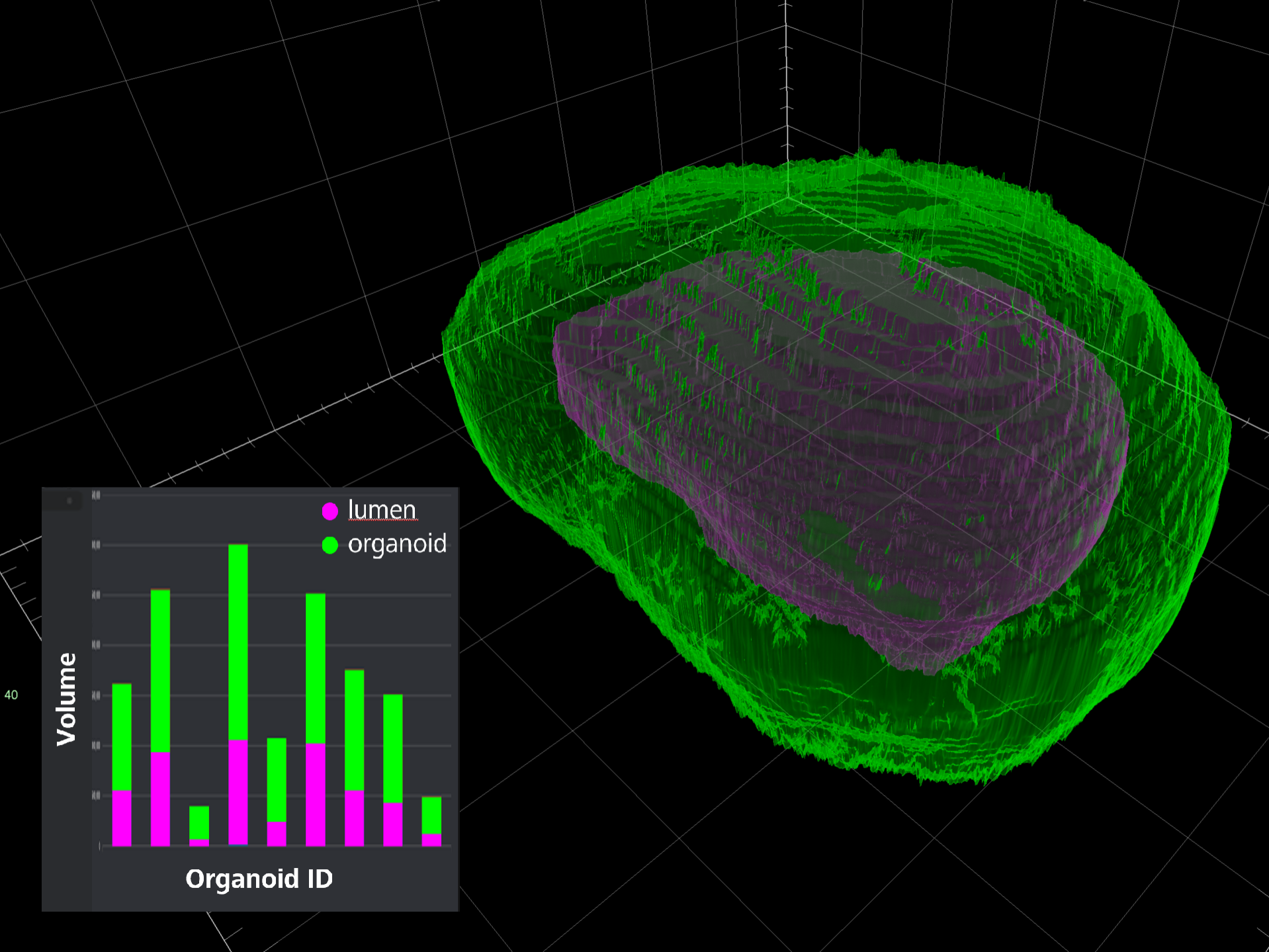This screenshot has width=1269, height=952.
Task: Toggle the organoid series legend label
Action: [397, 544]
